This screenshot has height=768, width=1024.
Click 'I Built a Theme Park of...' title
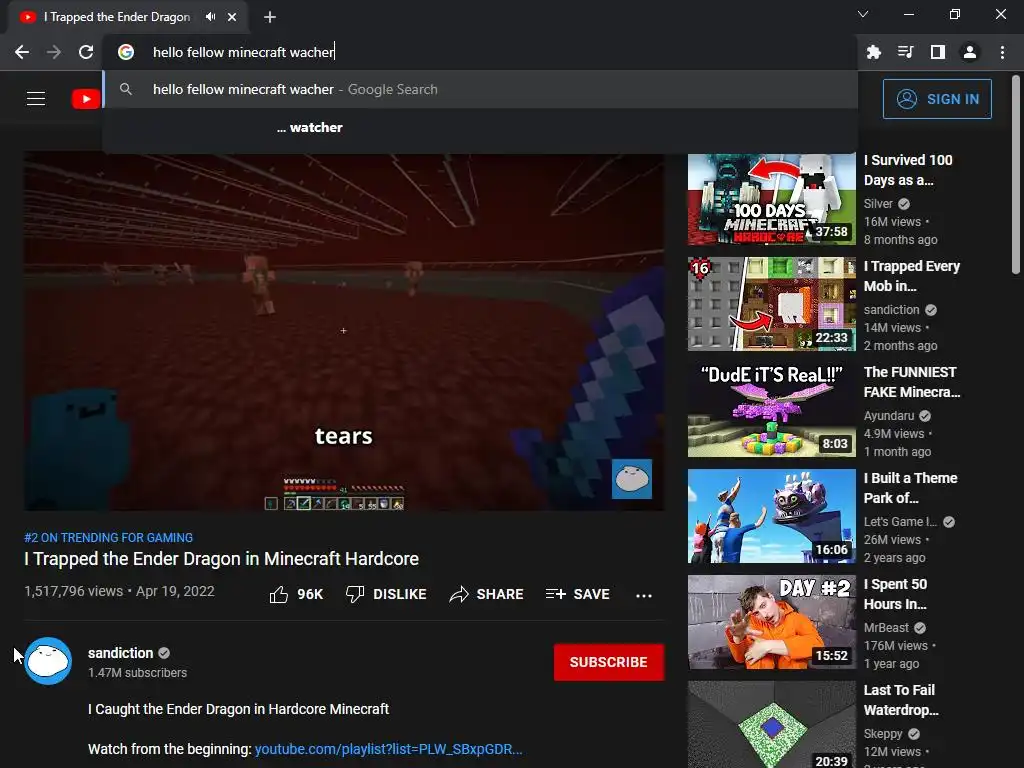[910, 488]
